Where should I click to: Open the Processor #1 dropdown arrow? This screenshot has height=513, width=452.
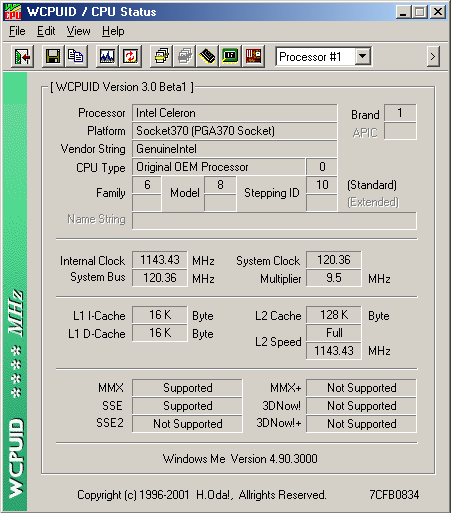(362, 57)
